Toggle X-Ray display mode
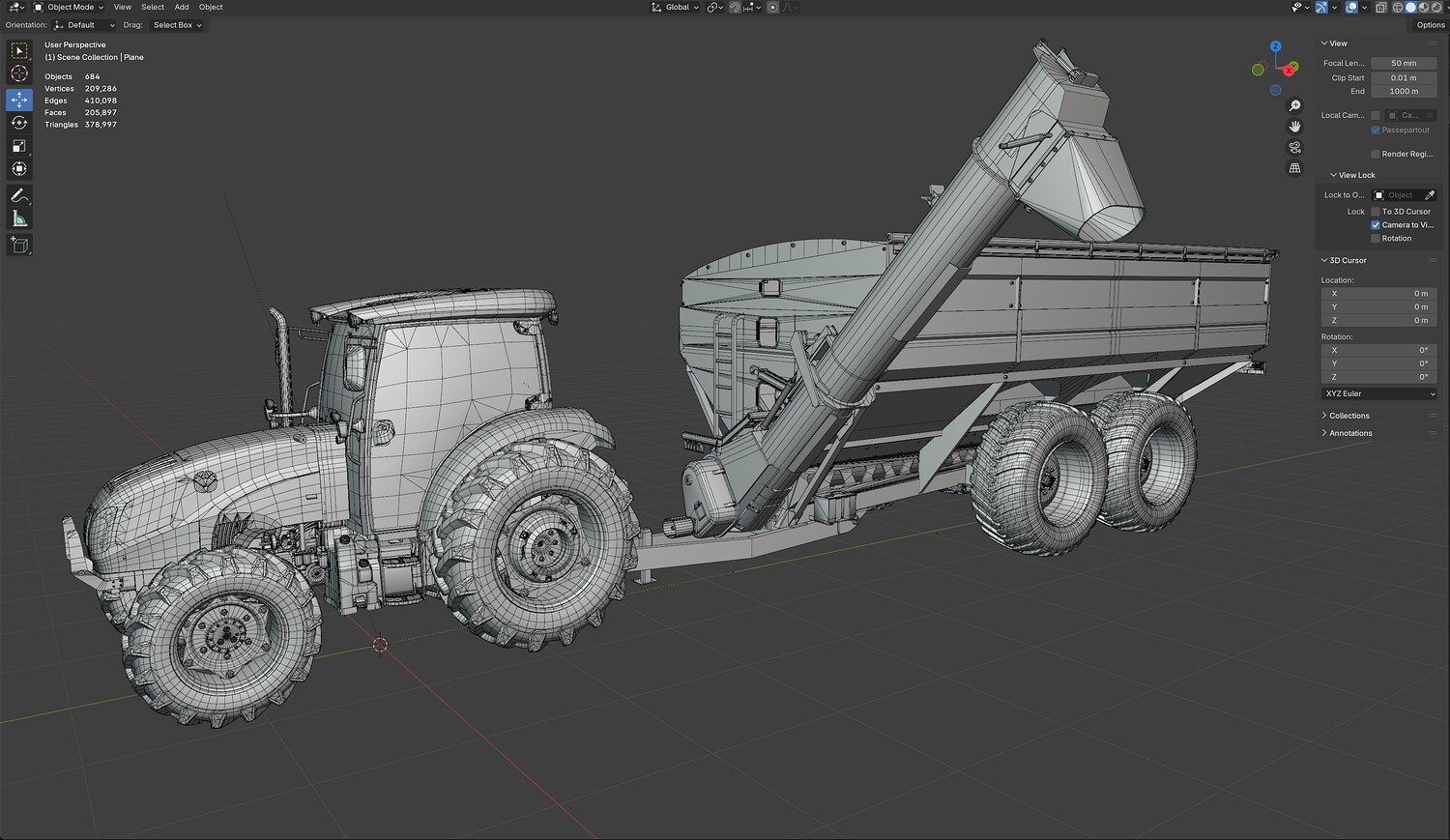The width and height of the screenshot is (1450, 840). point(1381,7)
